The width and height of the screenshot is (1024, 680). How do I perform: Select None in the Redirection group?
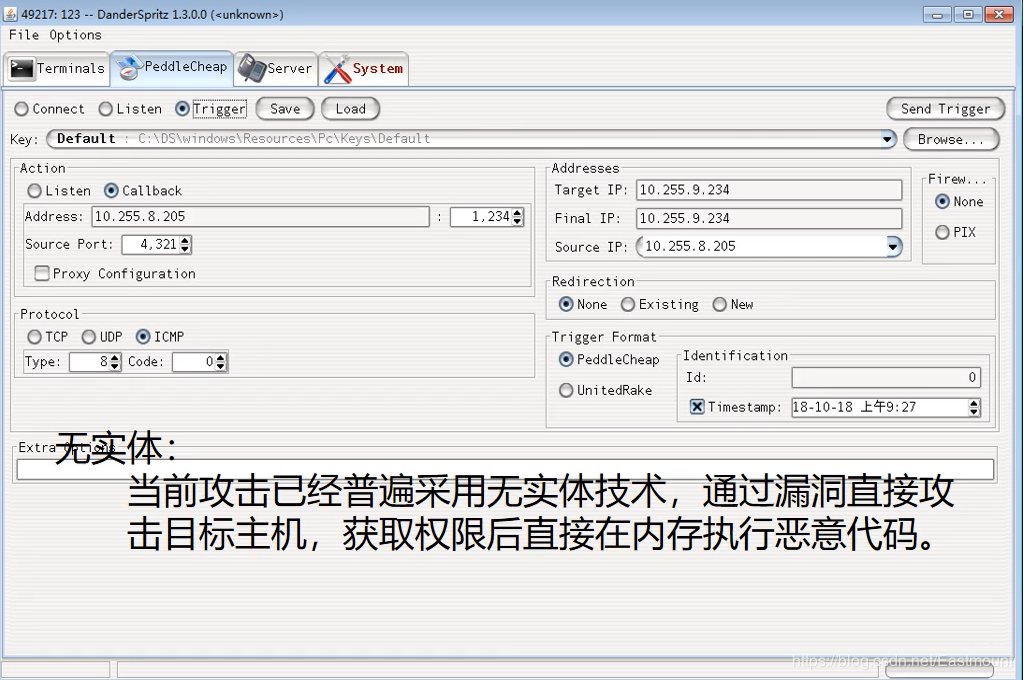(x=566, y=304)
